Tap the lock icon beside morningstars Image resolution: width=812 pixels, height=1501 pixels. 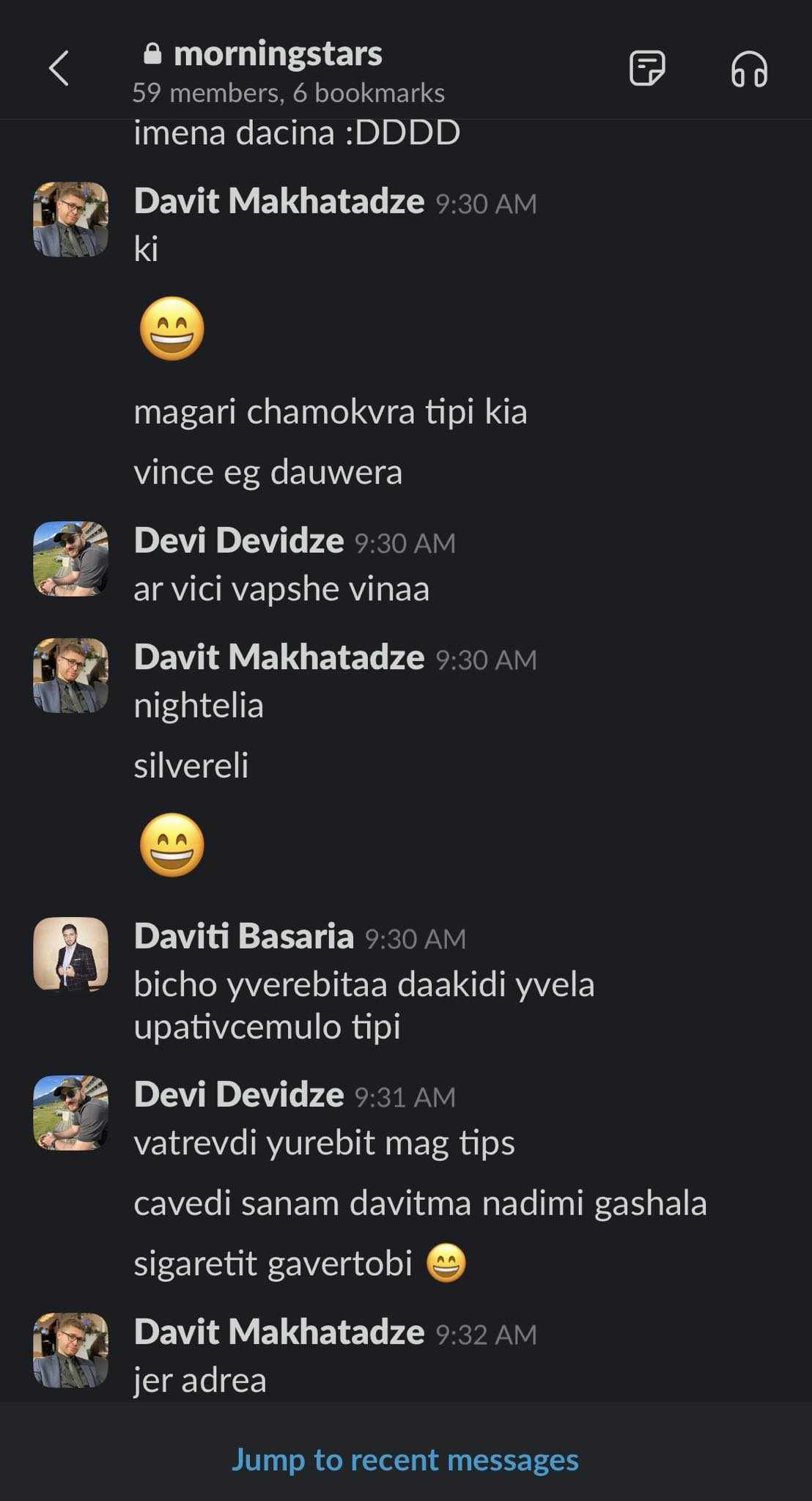pyautogui.click(x=152, y=54)
